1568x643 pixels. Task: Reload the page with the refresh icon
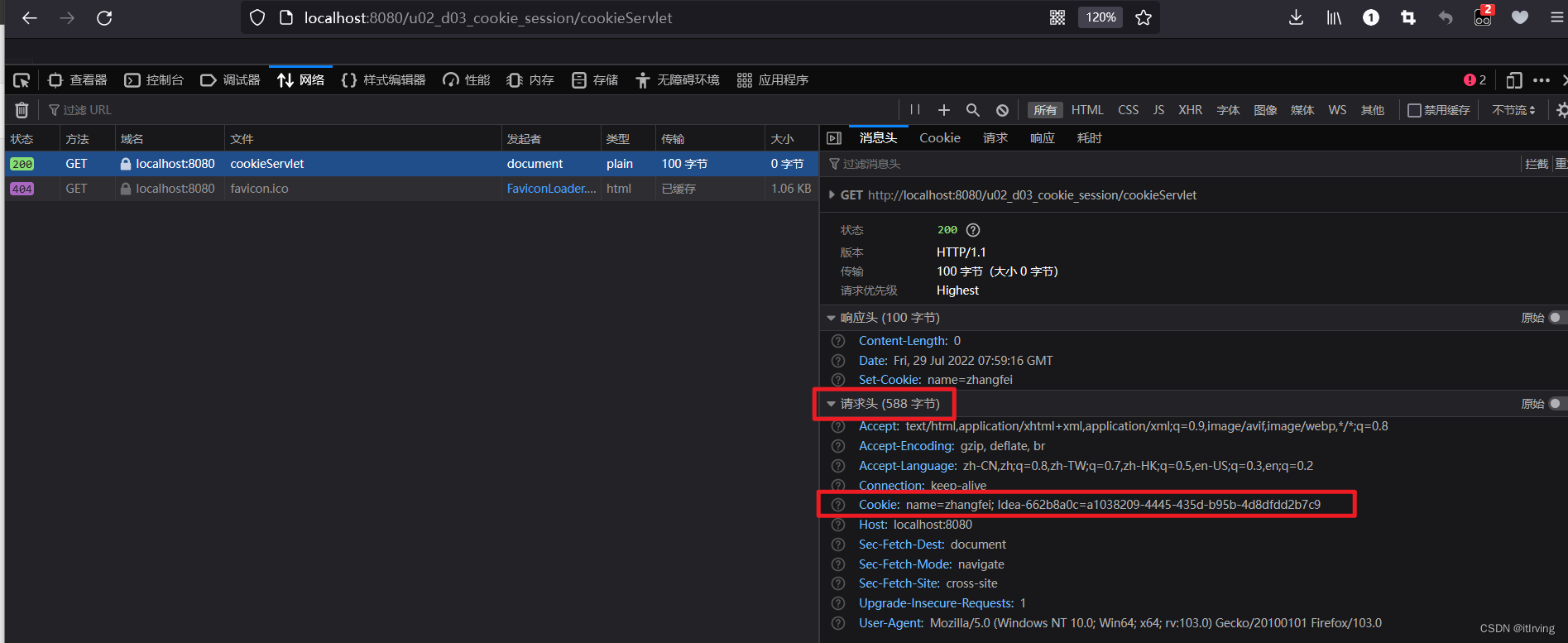click(104, 17)
